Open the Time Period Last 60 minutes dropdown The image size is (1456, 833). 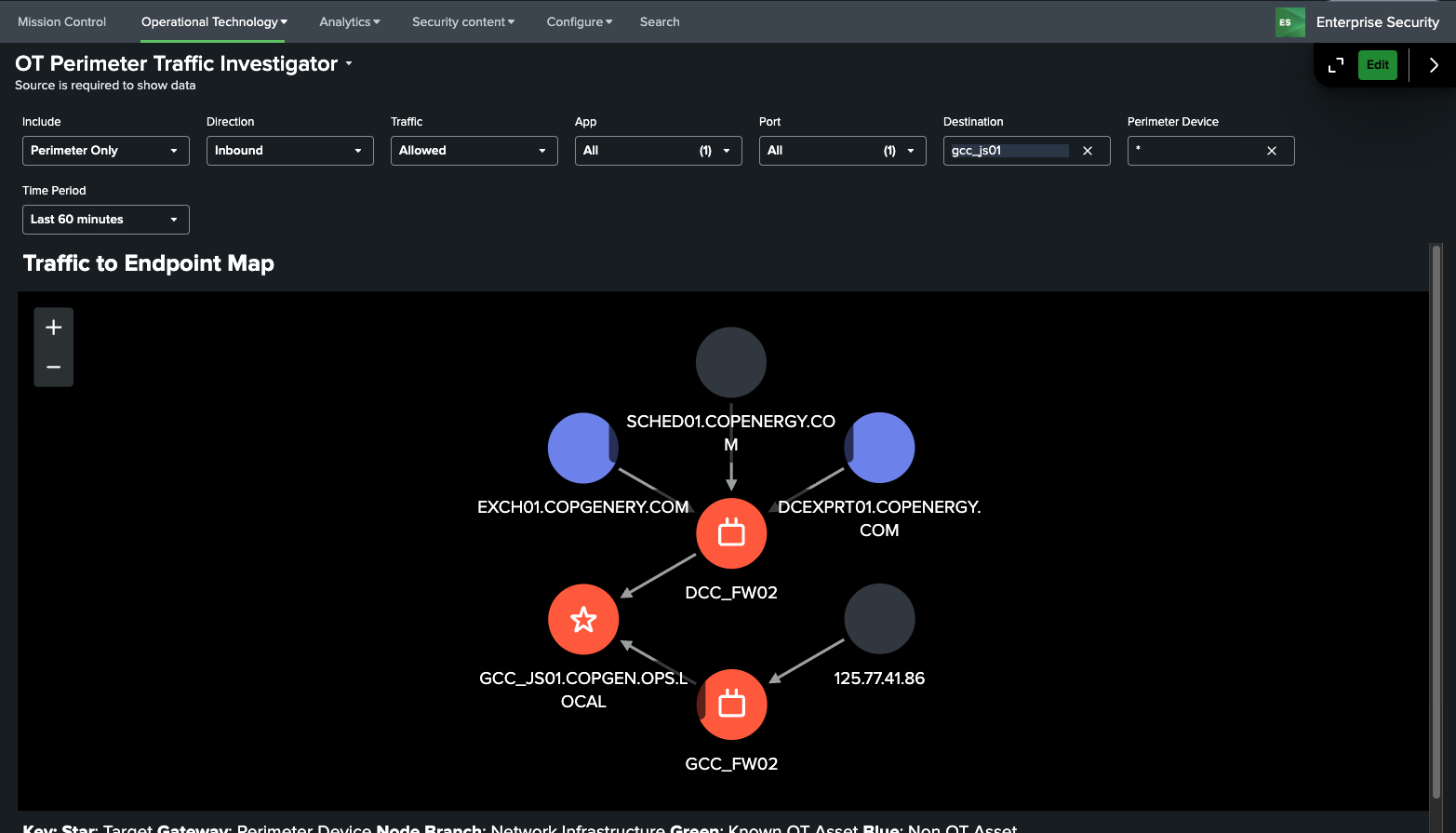pyautogui.click(x=105, y=220)
